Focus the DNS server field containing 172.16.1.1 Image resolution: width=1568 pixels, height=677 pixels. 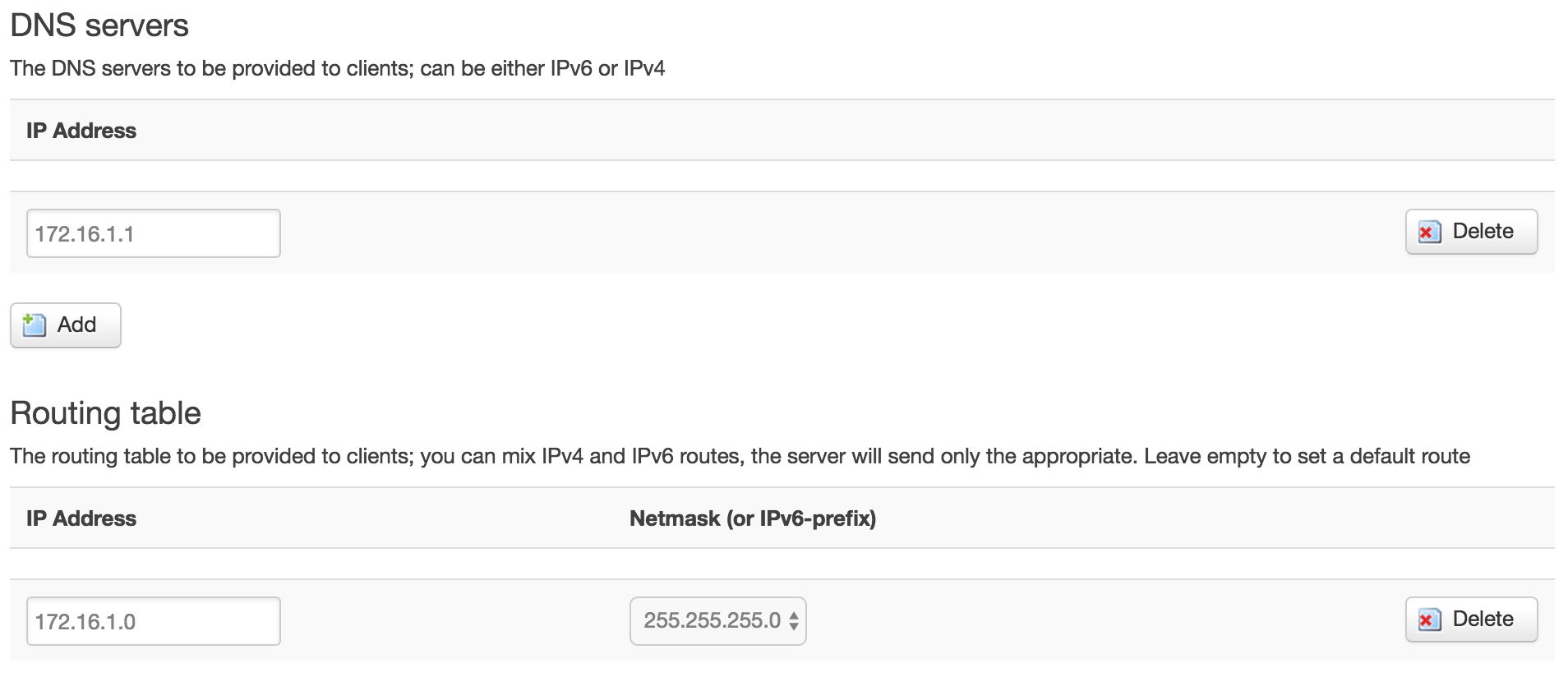pos(154,233)
